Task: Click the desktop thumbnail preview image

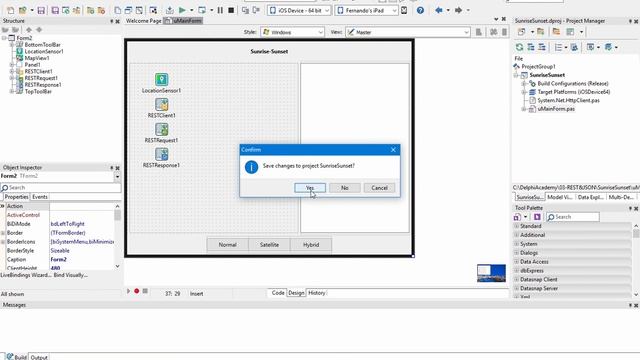Action: (491, 273)
